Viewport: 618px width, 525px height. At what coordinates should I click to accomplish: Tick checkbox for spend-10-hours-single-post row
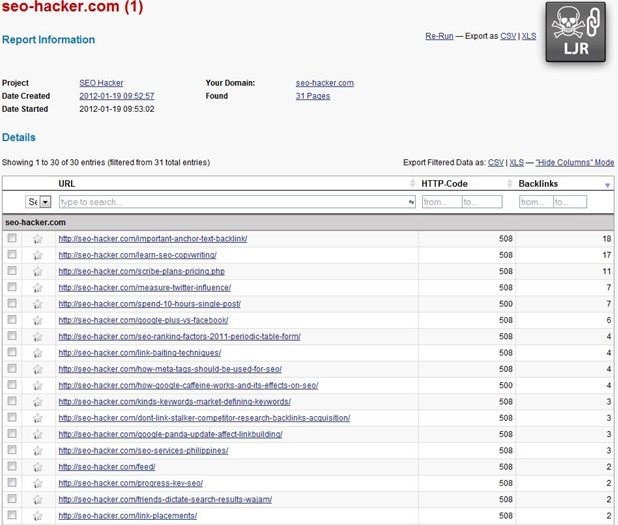point(12,304)
